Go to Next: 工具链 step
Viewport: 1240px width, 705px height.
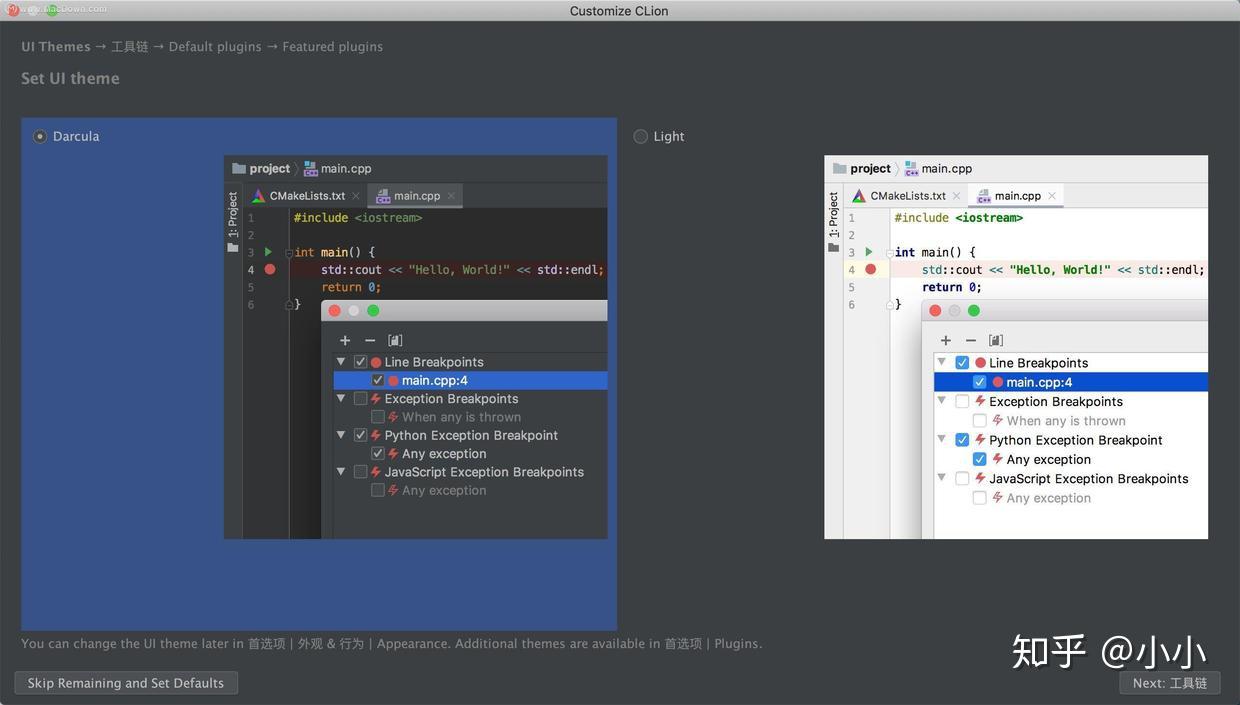point(1170,683)
